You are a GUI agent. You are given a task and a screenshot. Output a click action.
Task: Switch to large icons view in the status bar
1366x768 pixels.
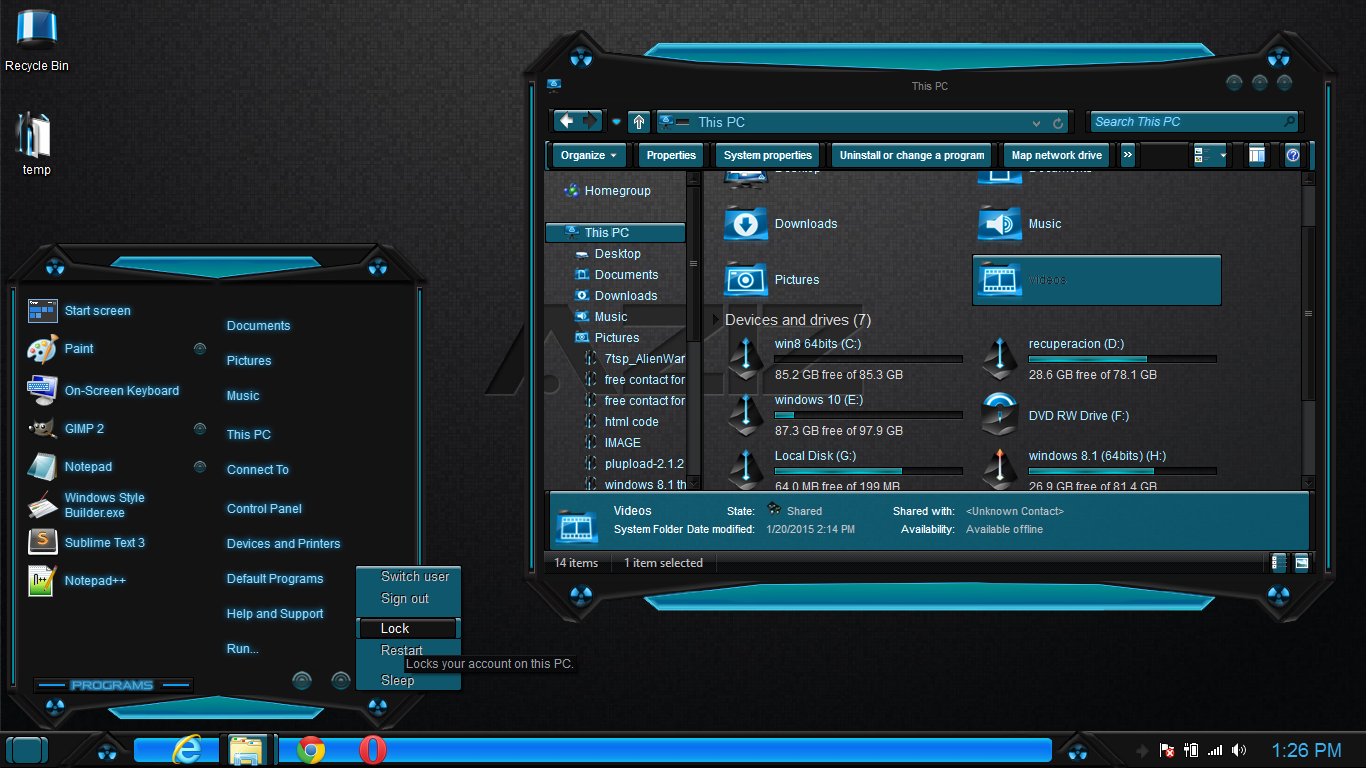(1301, 563)
